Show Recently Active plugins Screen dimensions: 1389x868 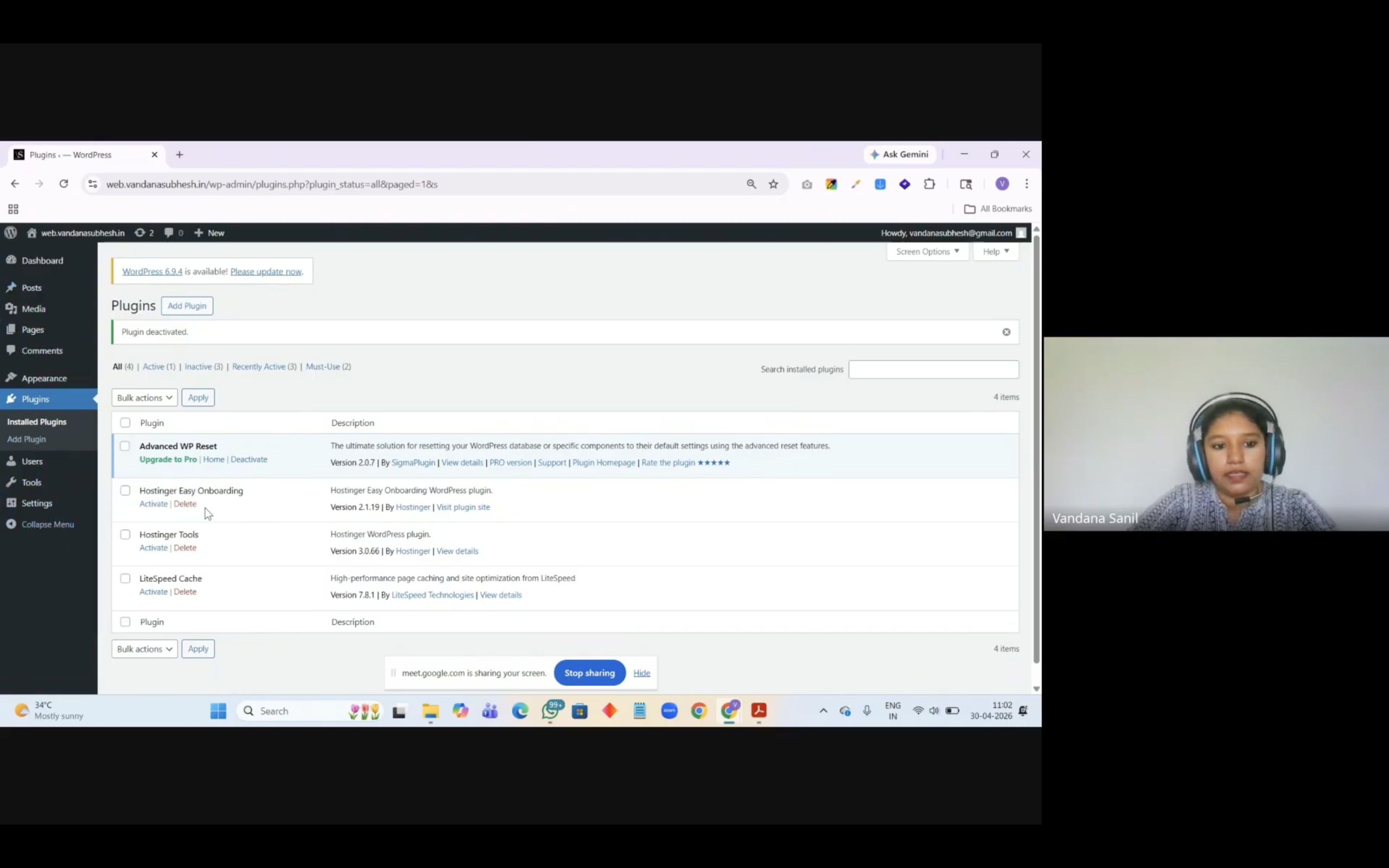265,367
